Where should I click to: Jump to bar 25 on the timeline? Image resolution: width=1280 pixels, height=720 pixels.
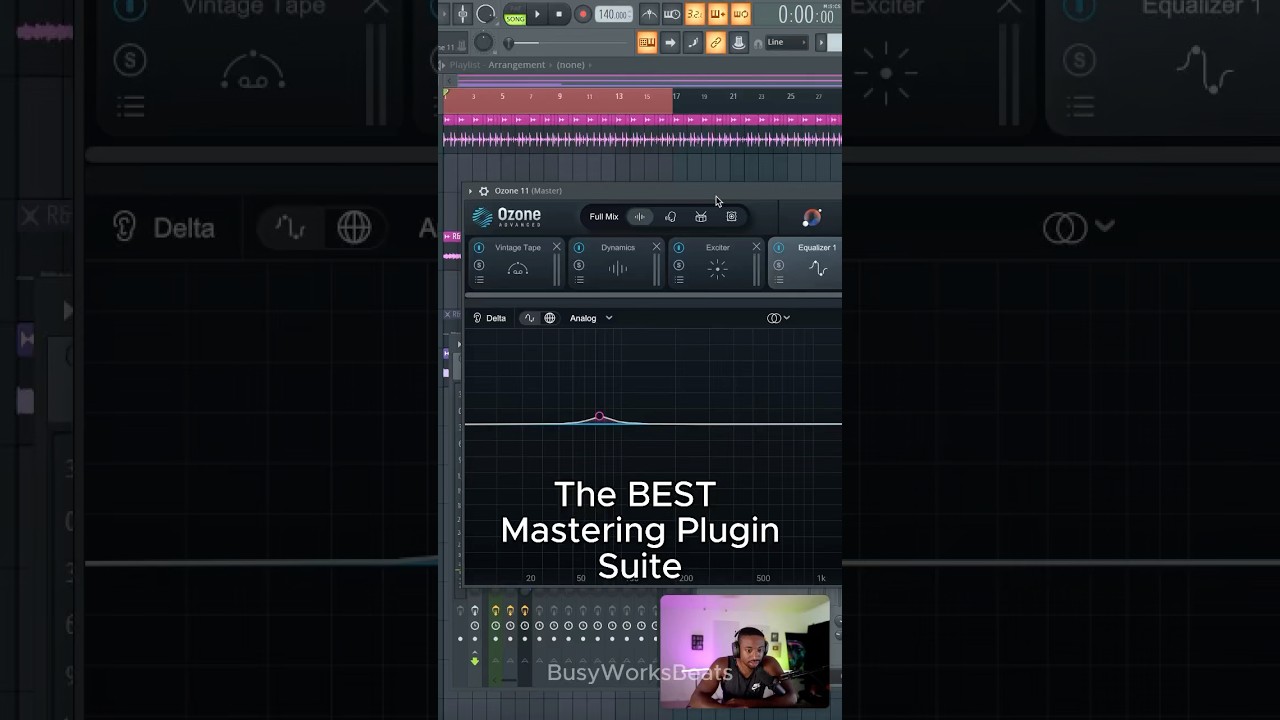pyautogui.click(x=790, y=96)
